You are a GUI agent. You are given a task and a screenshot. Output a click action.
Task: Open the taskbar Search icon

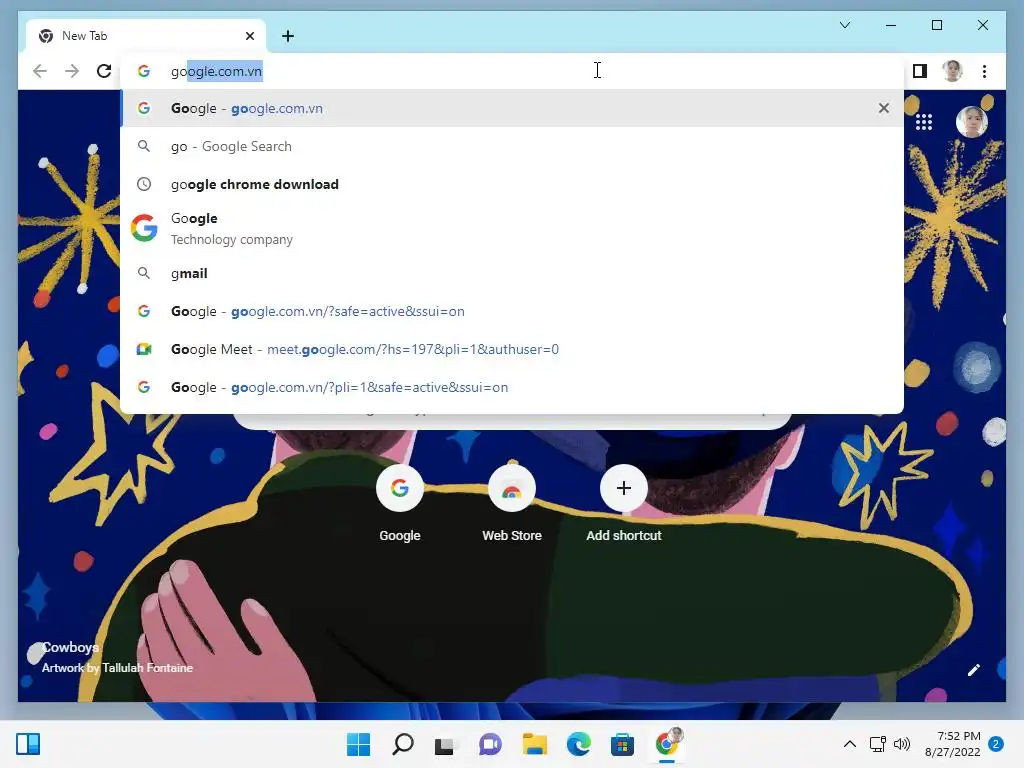[402, 744]
